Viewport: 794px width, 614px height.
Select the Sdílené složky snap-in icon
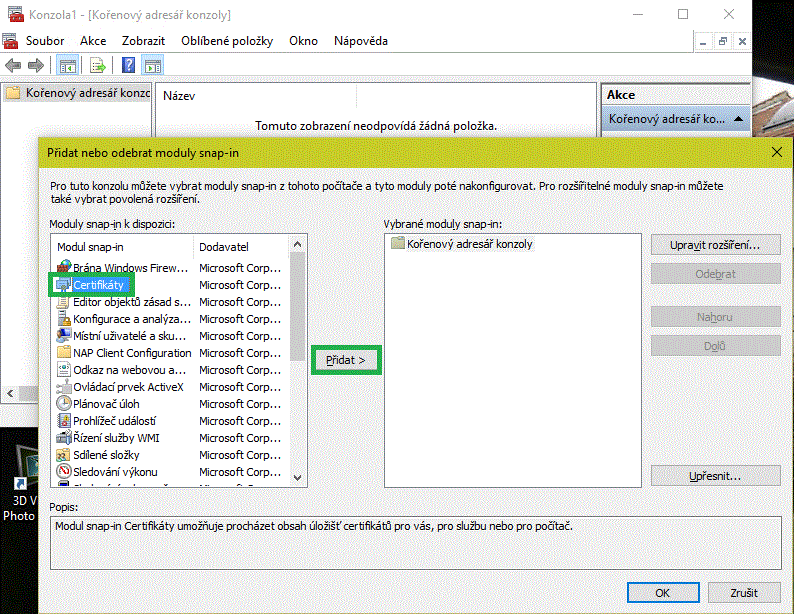click(64, 455)
